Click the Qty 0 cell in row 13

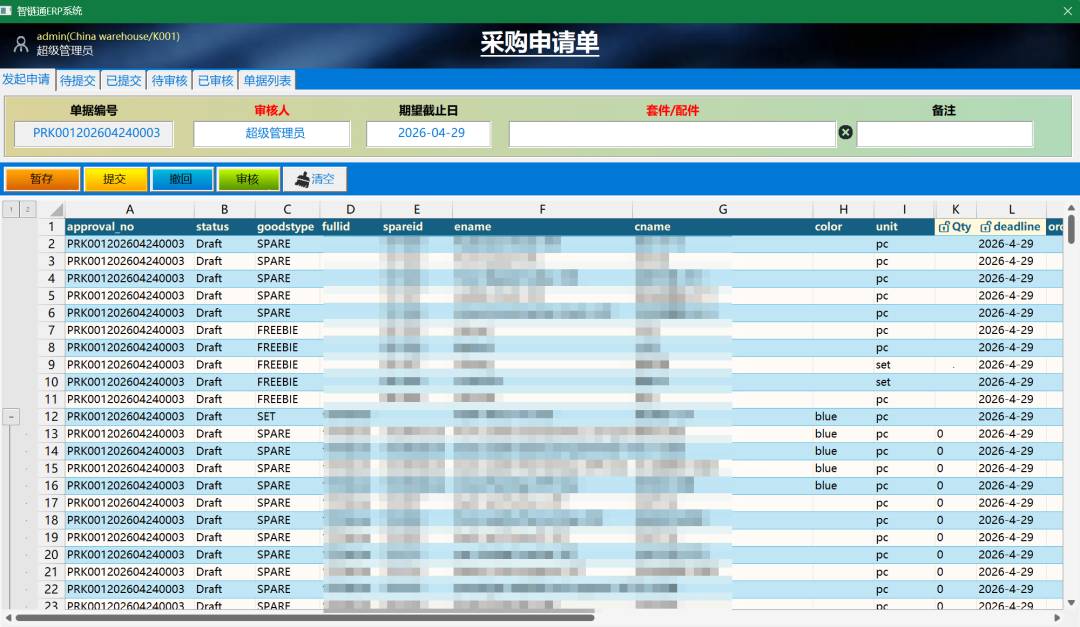pos(955,433)
